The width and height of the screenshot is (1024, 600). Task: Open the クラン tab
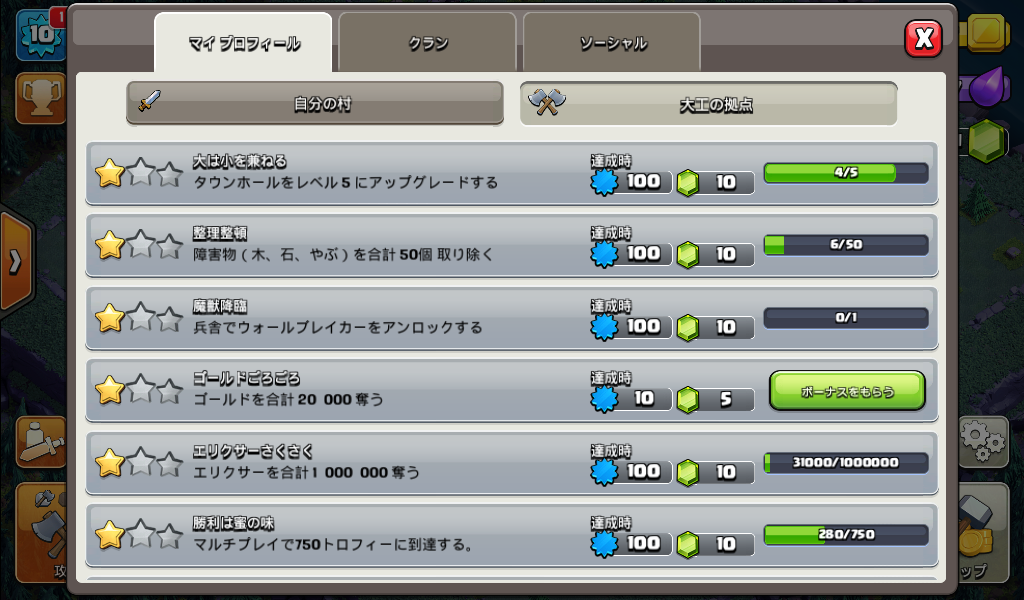428,42
